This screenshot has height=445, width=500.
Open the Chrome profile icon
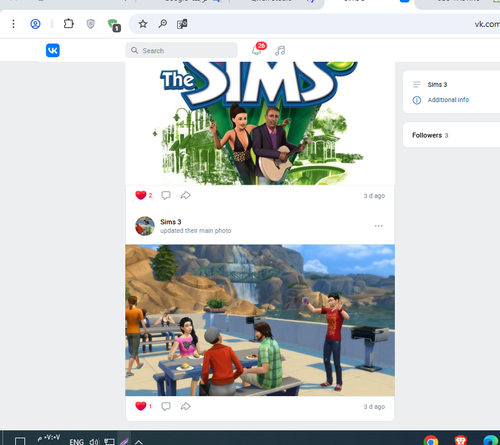coord(35,24)
